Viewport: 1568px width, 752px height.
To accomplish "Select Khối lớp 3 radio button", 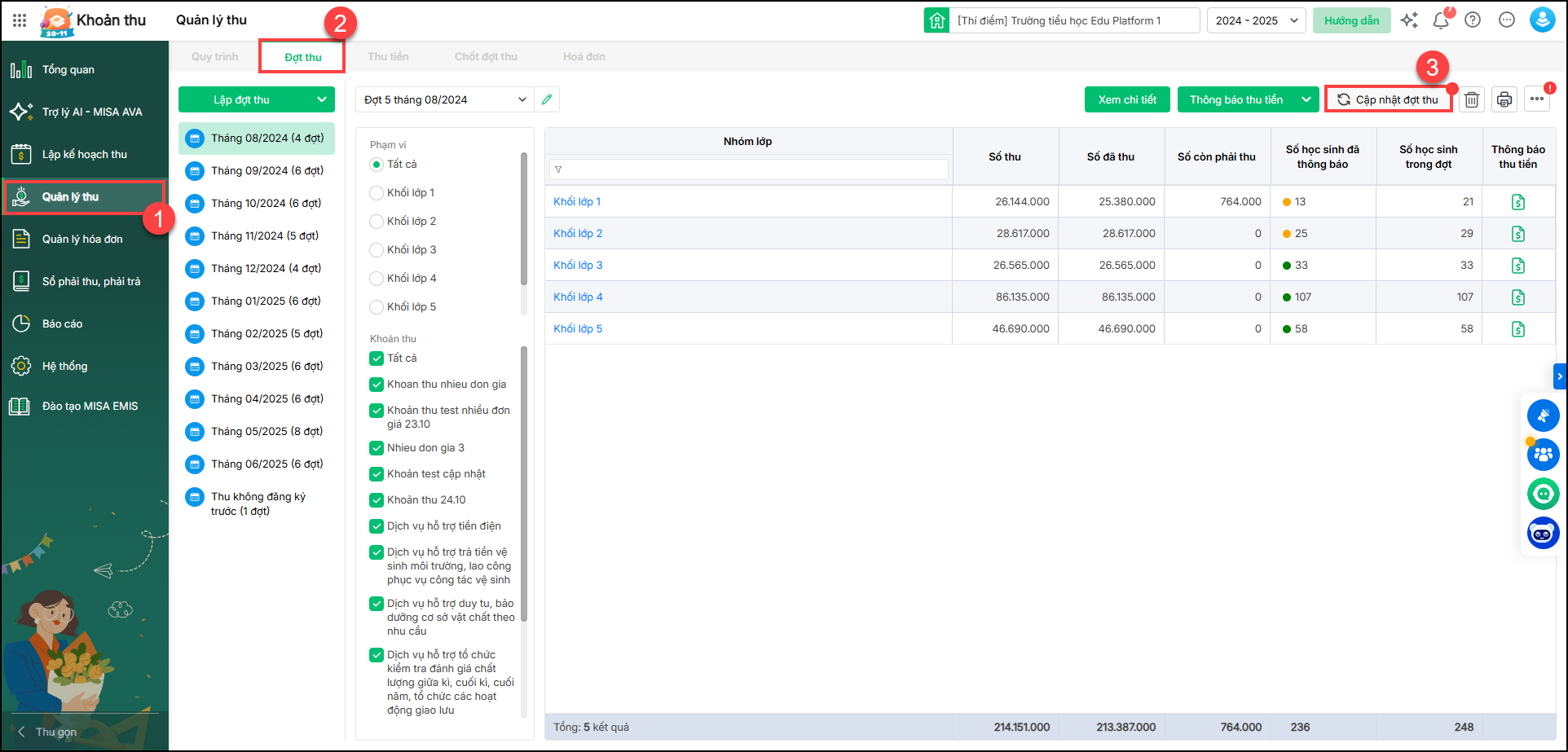I will [x=377, y=250].
